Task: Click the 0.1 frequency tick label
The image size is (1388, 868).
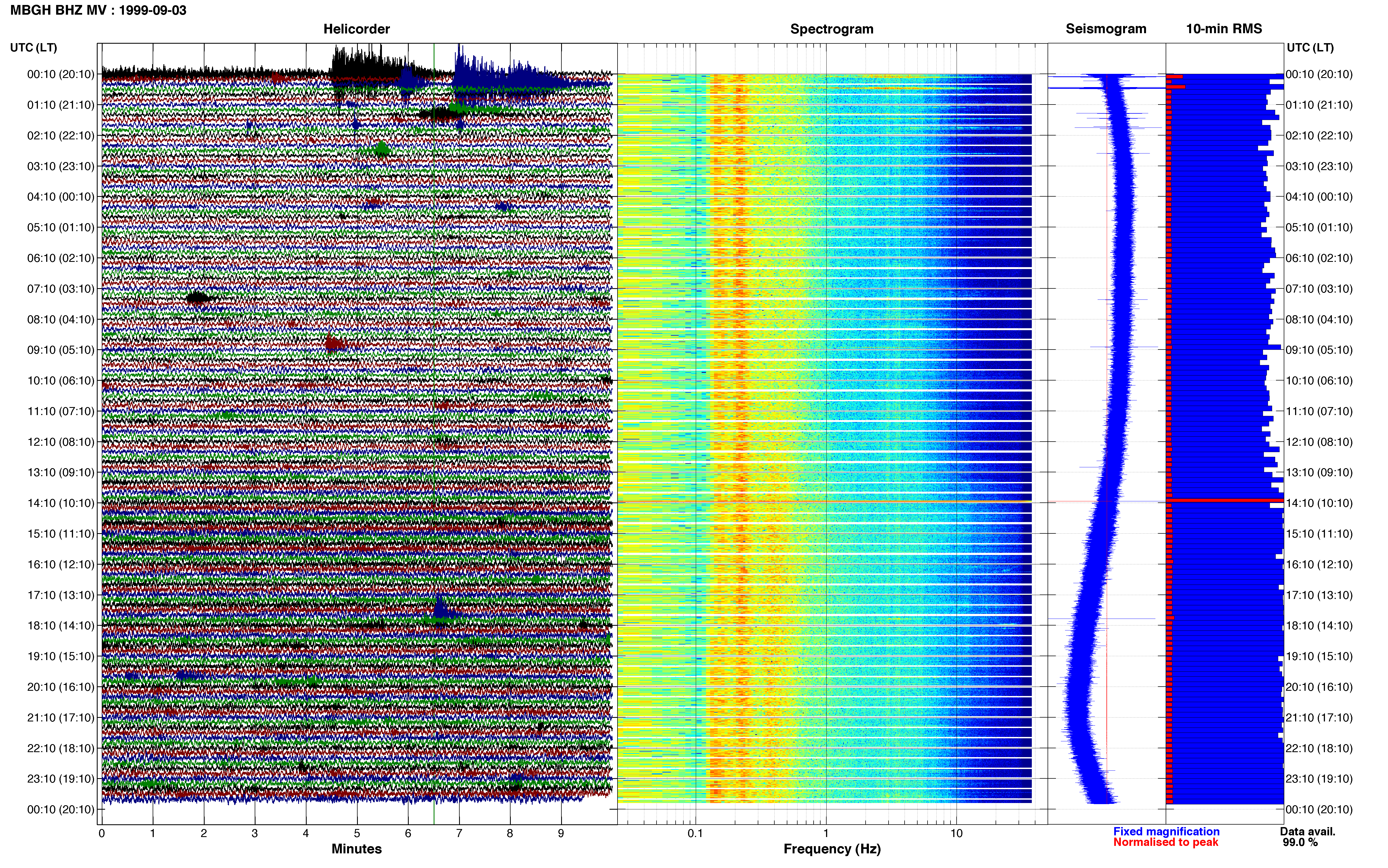Action: [695, 833]
